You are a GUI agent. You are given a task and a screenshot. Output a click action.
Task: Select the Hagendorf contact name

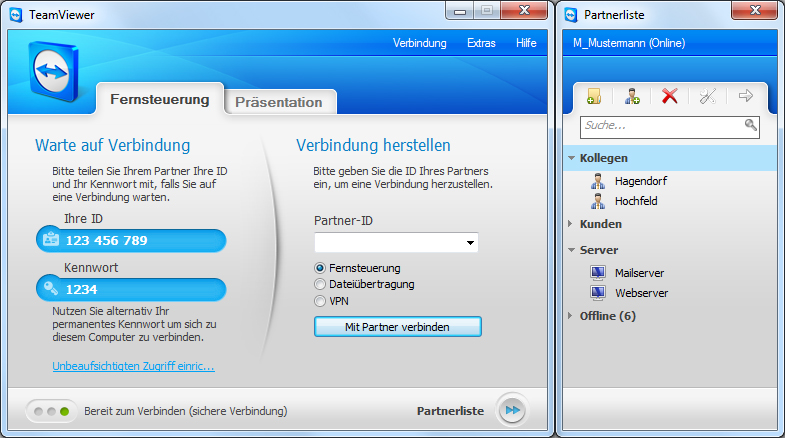pos(641,181)
